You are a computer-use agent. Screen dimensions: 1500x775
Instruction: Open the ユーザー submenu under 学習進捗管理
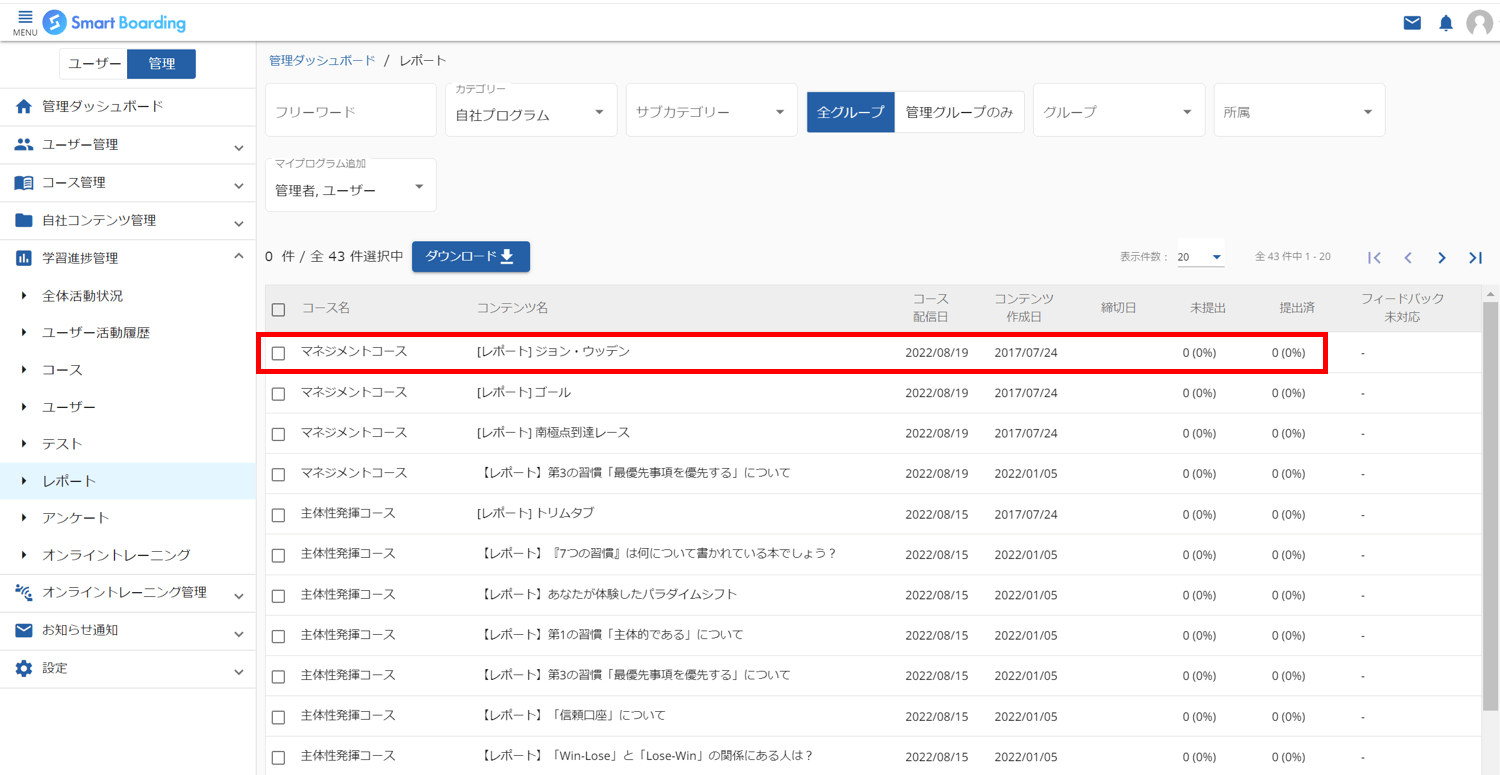(x=69, y=407)
